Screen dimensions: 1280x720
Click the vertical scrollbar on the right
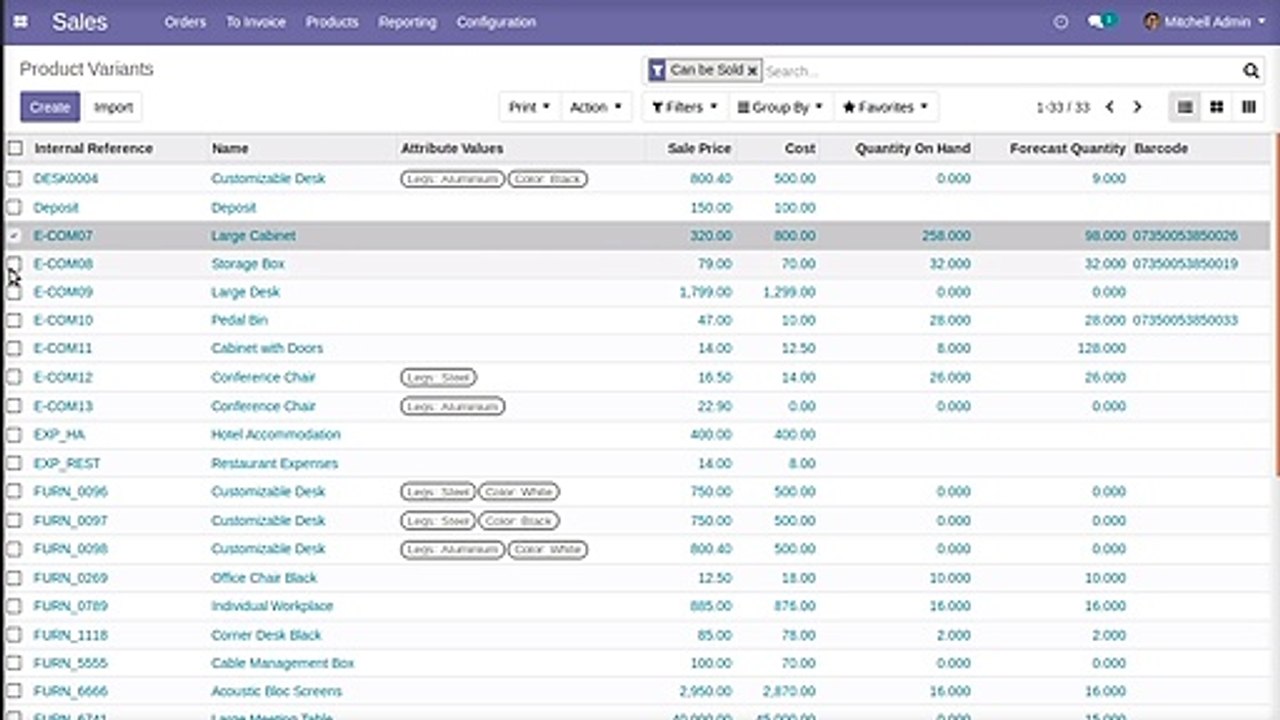(x=1275, y=305)
